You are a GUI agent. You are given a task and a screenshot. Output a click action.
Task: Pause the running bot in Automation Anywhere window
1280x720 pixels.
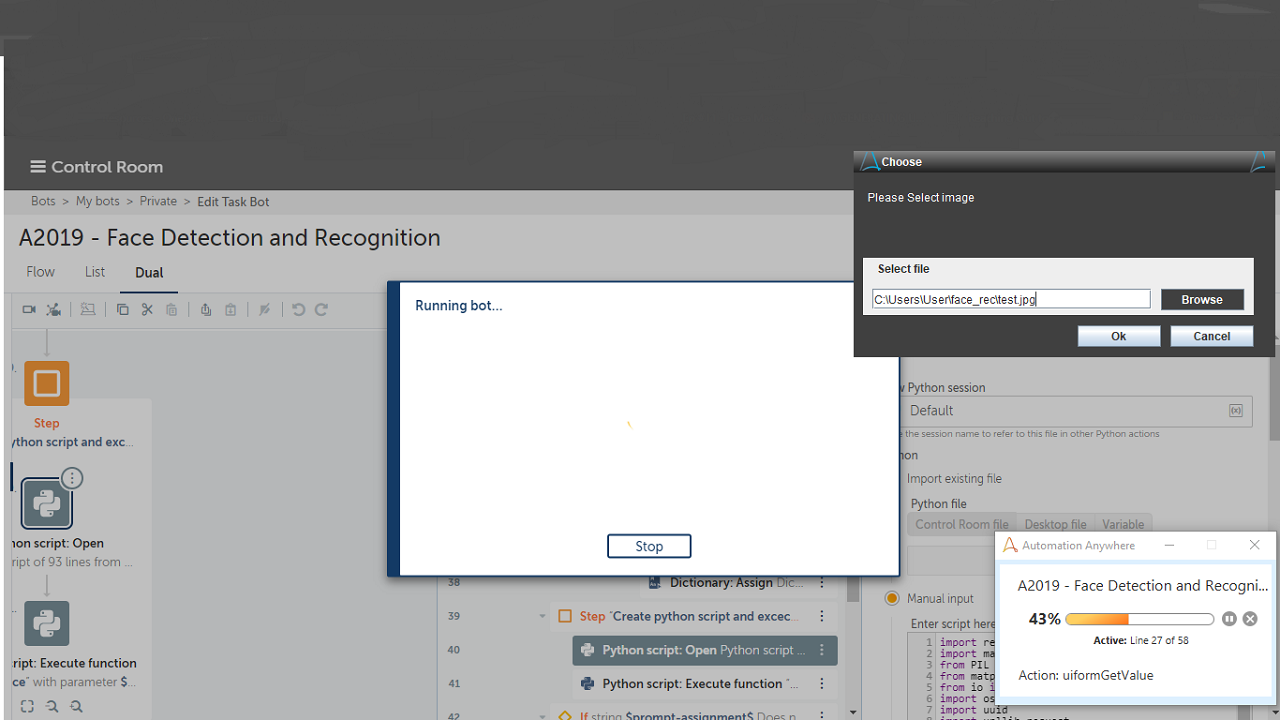tap(1229, 619)
